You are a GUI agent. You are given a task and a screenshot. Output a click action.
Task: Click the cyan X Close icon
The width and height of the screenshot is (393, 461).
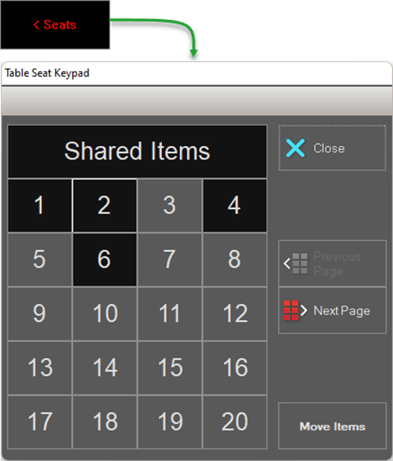(x=295, y=148)
